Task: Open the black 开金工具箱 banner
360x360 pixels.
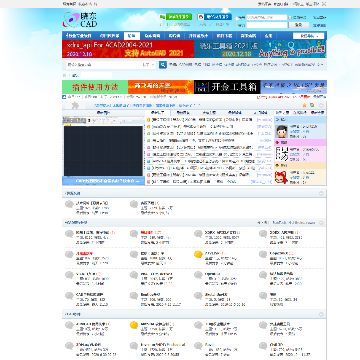Action: pos(227,87)
